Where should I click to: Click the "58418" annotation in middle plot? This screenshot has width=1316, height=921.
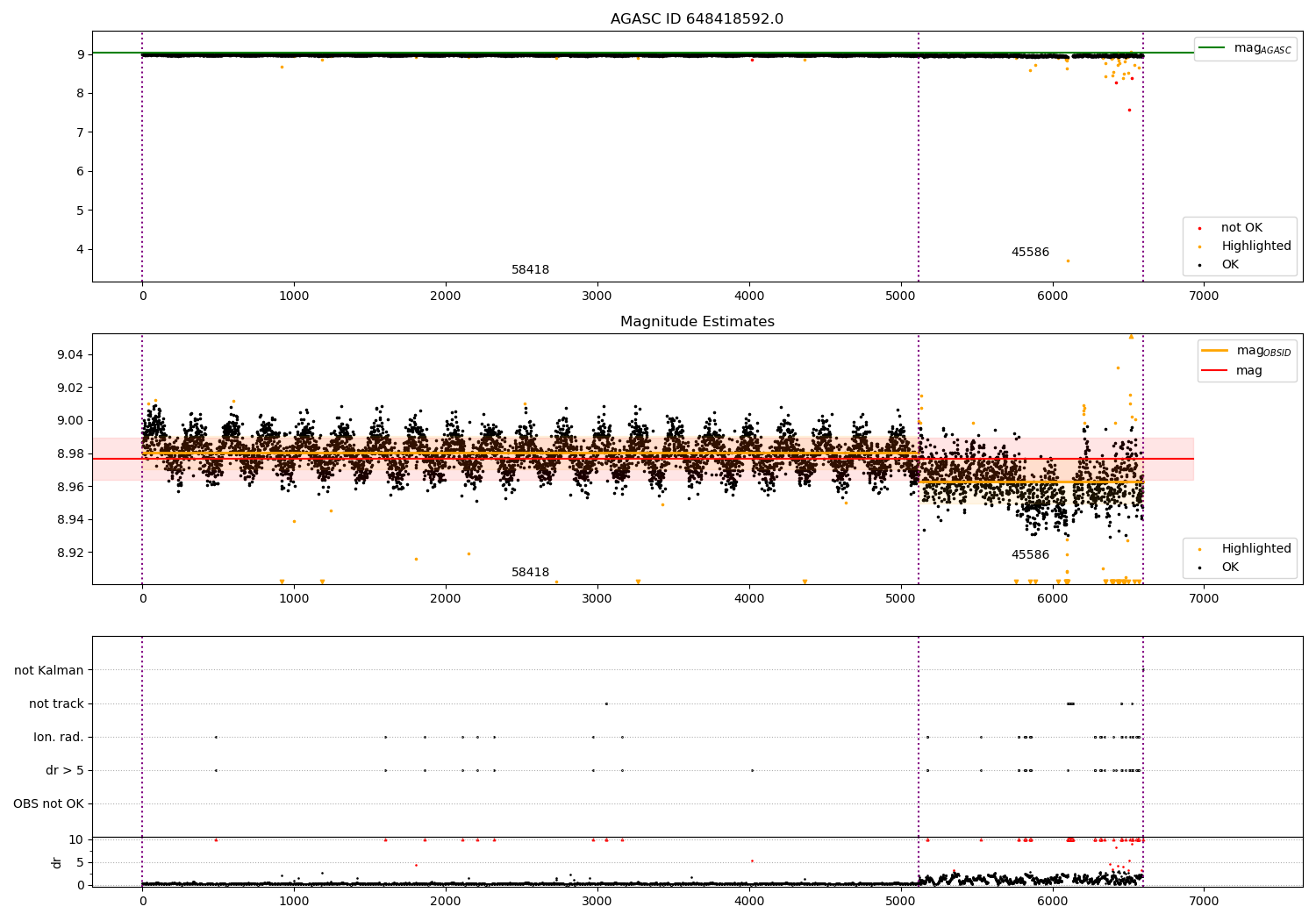pos(530,573)
